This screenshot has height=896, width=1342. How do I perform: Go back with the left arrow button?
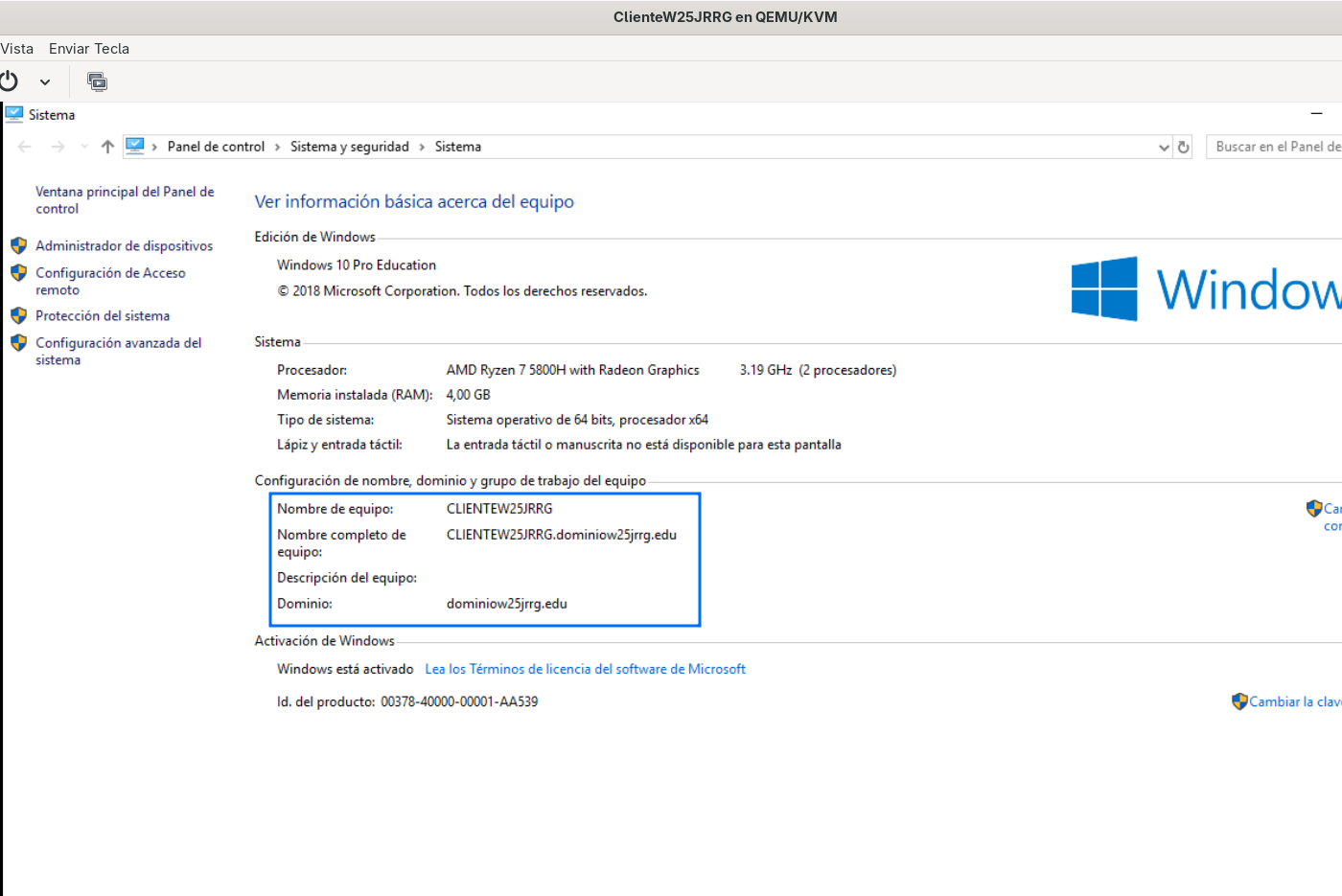click(25, 147)
